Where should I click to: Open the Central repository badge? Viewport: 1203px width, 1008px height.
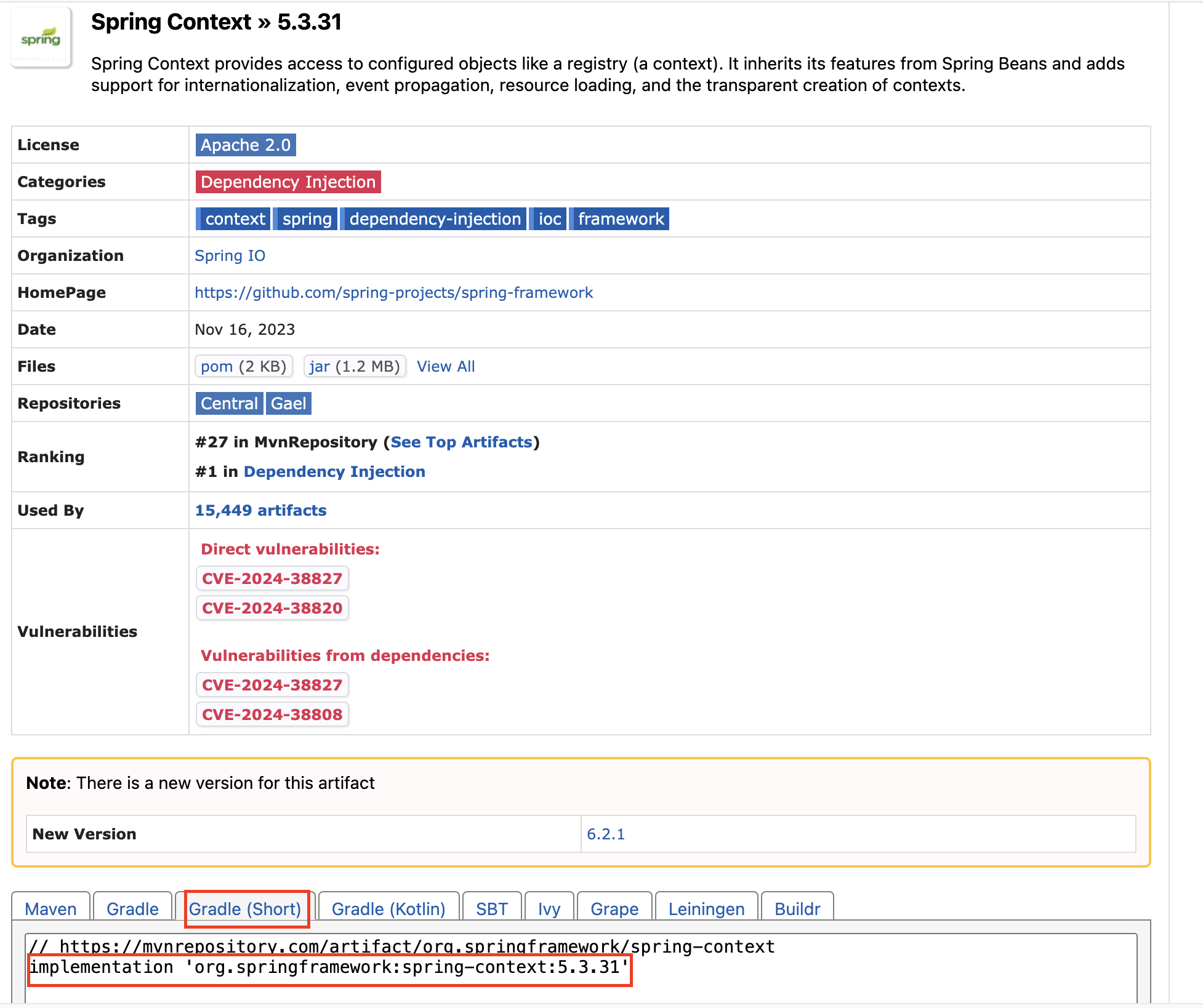pos(229,404)
